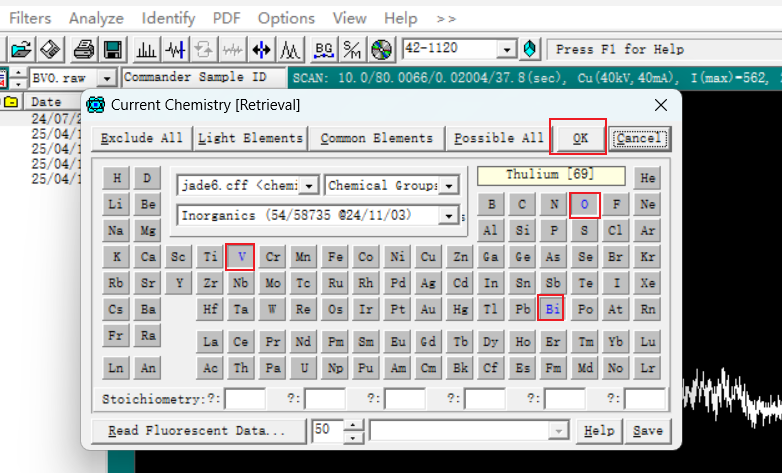Open the Help menu in menu bar

click(x=400, y=18)
